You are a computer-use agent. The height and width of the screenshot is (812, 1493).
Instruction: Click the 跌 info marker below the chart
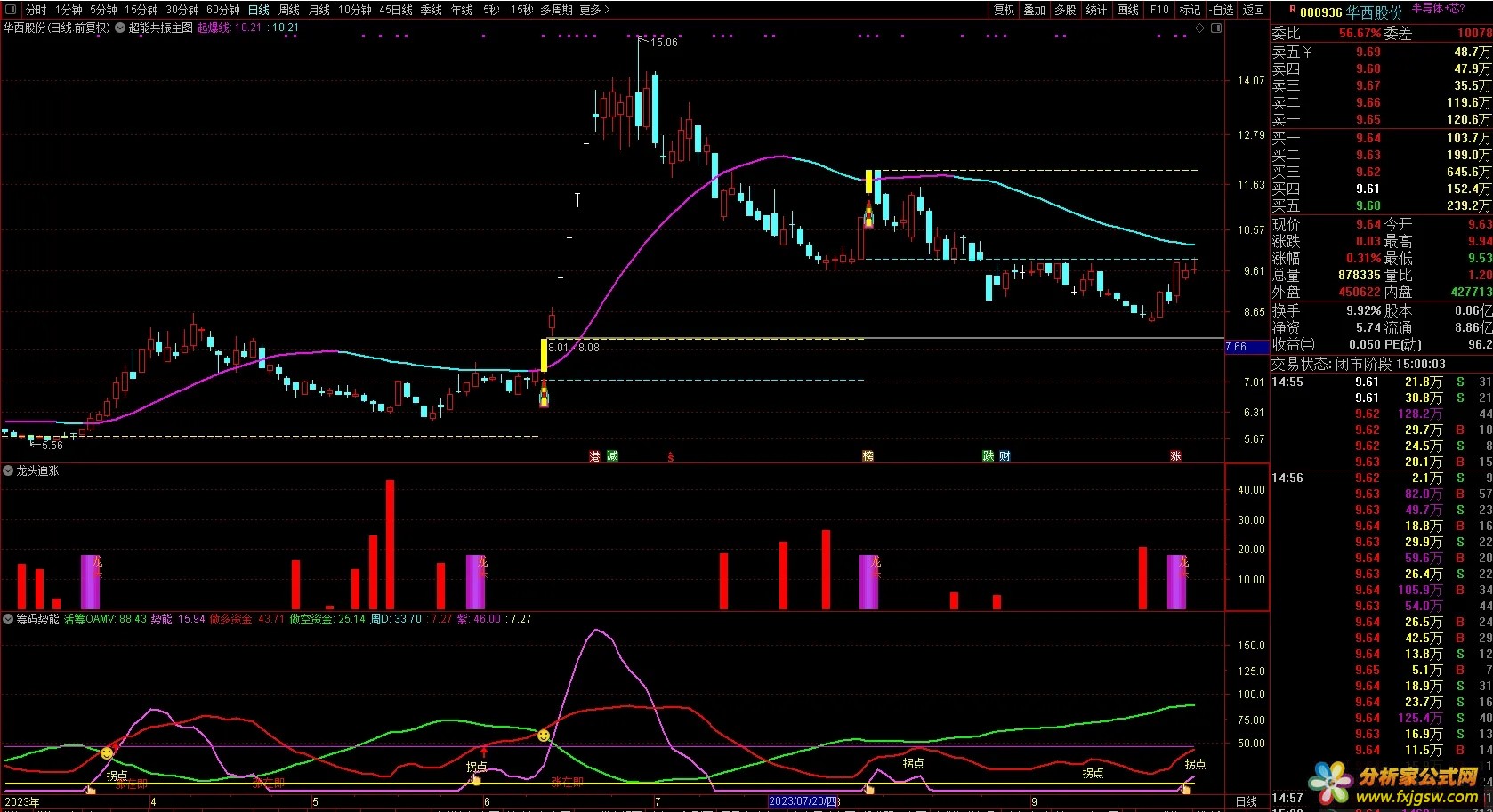pyautogui.click(x=988, y=455)
